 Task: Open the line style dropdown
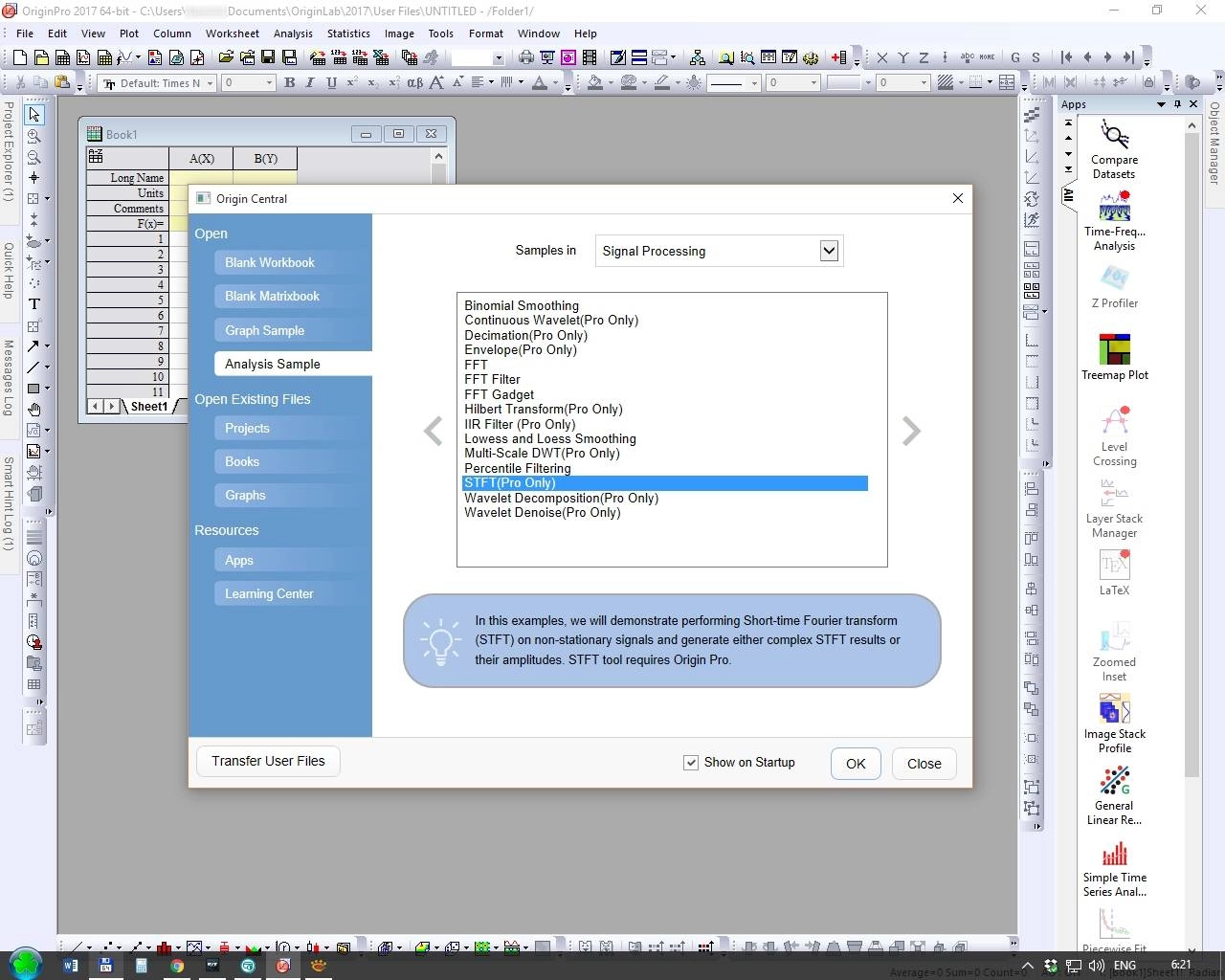754,83
